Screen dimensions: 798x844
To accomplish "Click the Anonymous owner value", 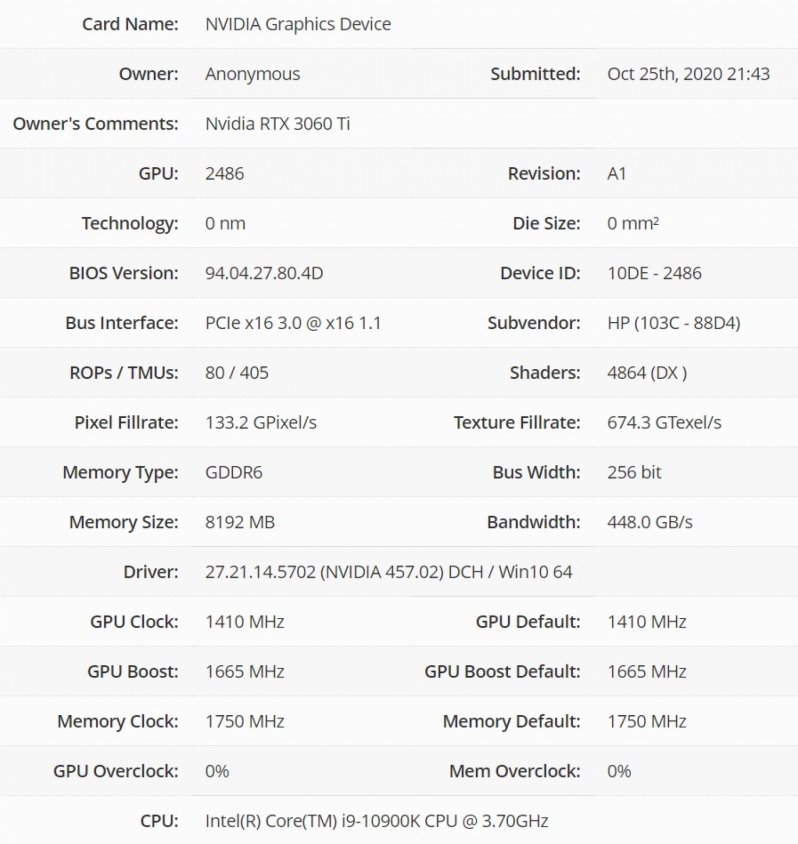I will tap(252, 73).
